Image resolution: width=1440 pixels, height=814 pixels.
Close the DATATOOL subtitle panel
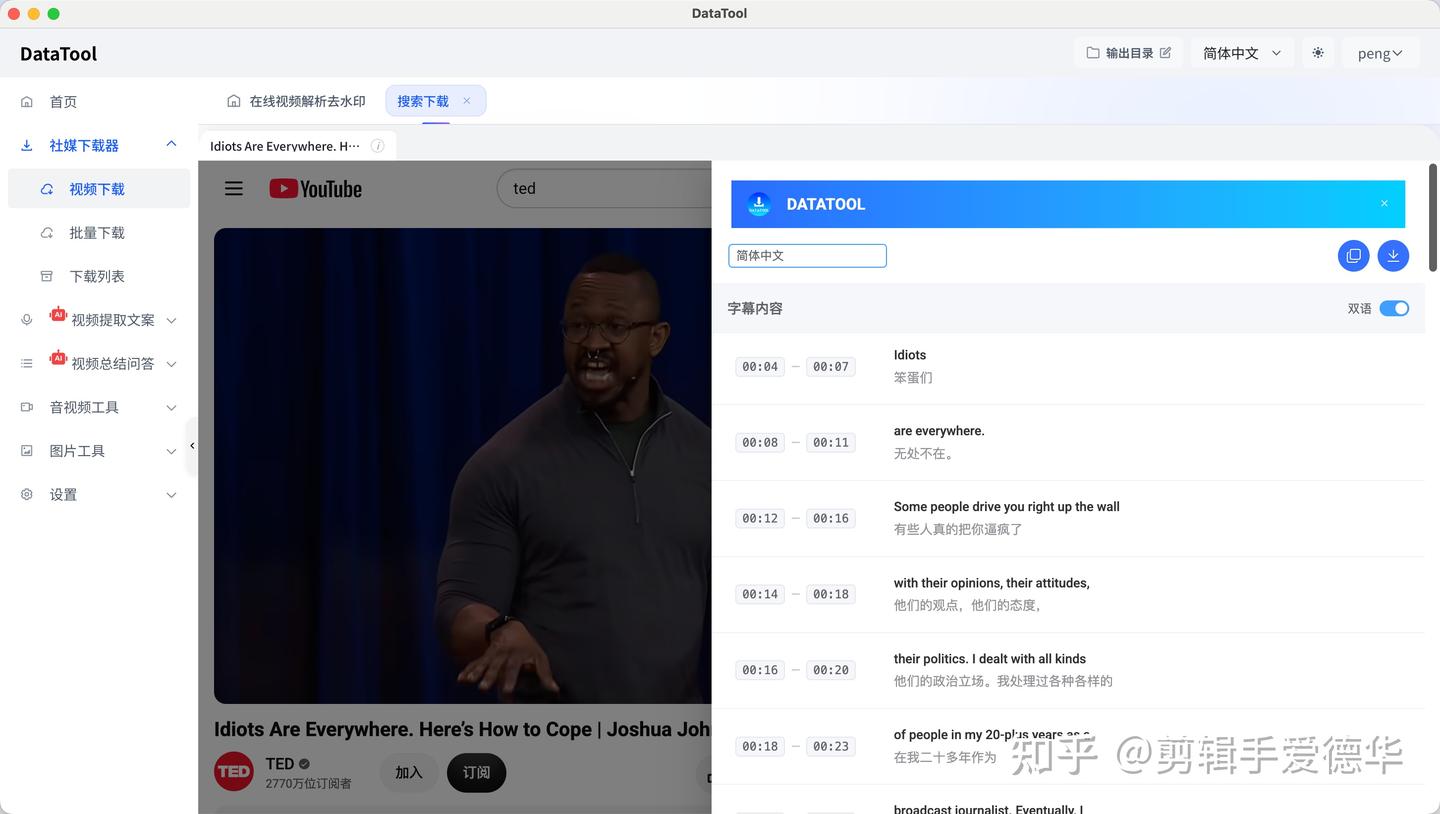pyautogui.click(x=1384, y=204)
